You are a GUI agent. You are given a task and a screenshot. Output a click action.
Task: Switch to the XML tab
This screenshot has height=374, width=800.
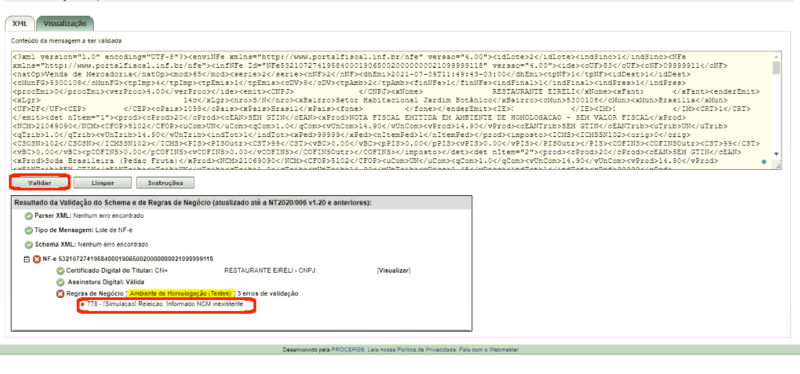(x=19, y=24)
